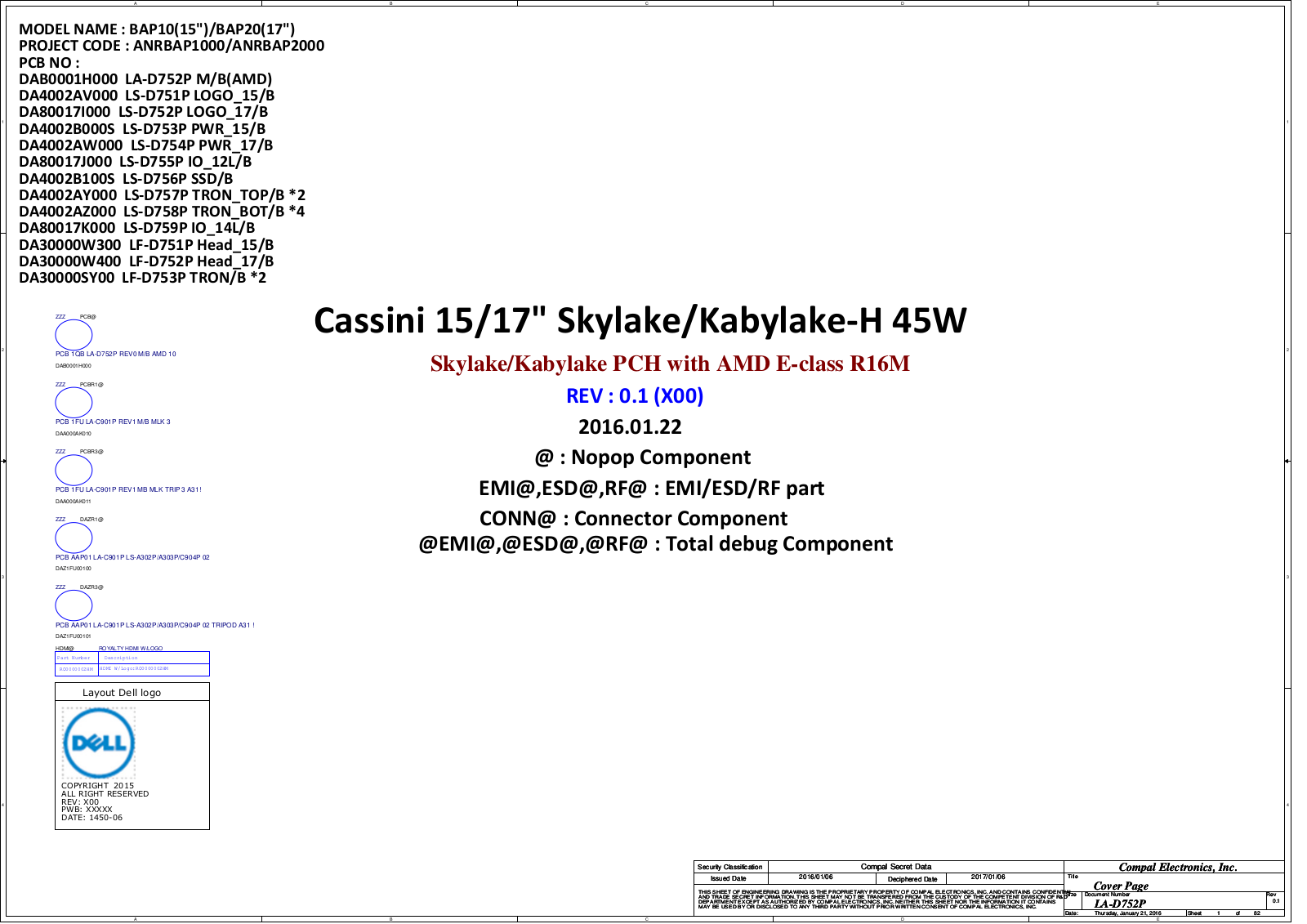This screenshot has width=1307, height=924.
Task: Select line 'DA30000W300 LF-D751P Head_15/B'
Action: pos(146,245)
